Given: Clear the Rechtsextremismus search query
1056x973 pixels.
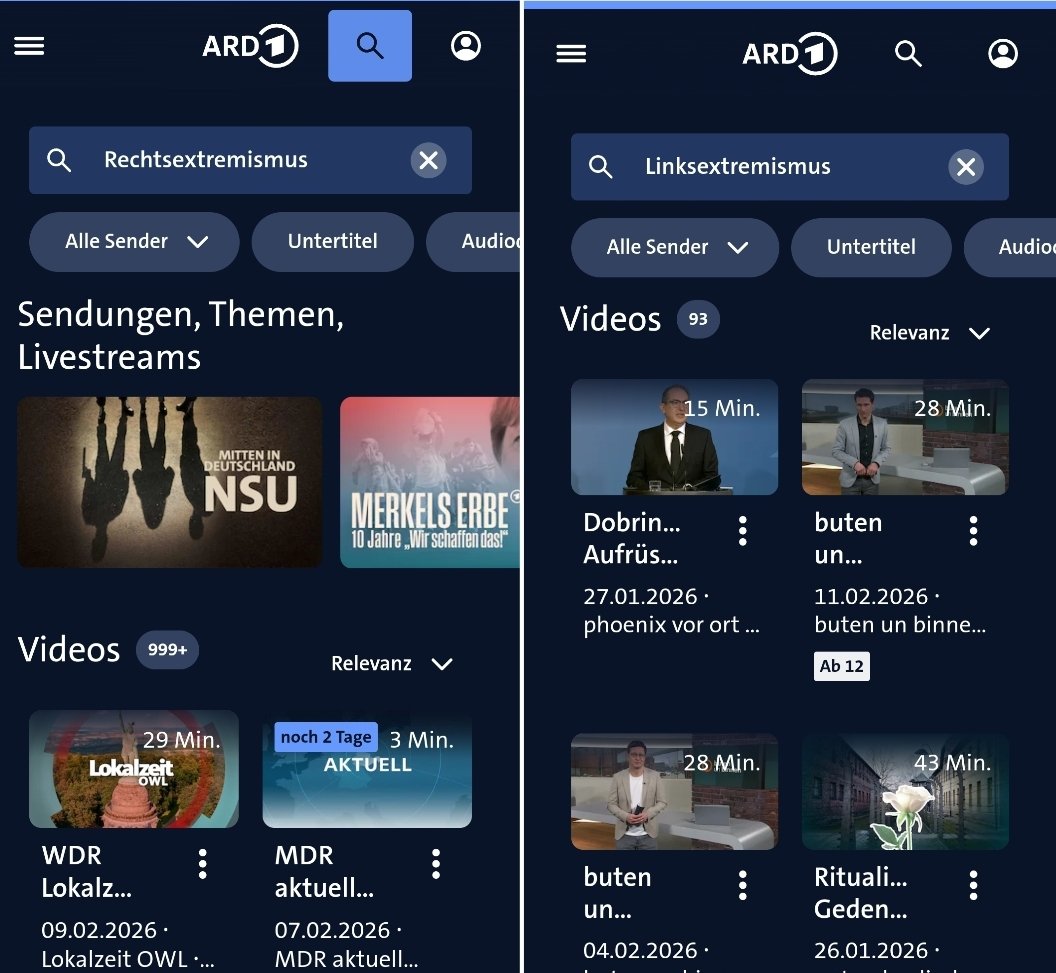Looking at the screenshot, I should coord(428,160).
